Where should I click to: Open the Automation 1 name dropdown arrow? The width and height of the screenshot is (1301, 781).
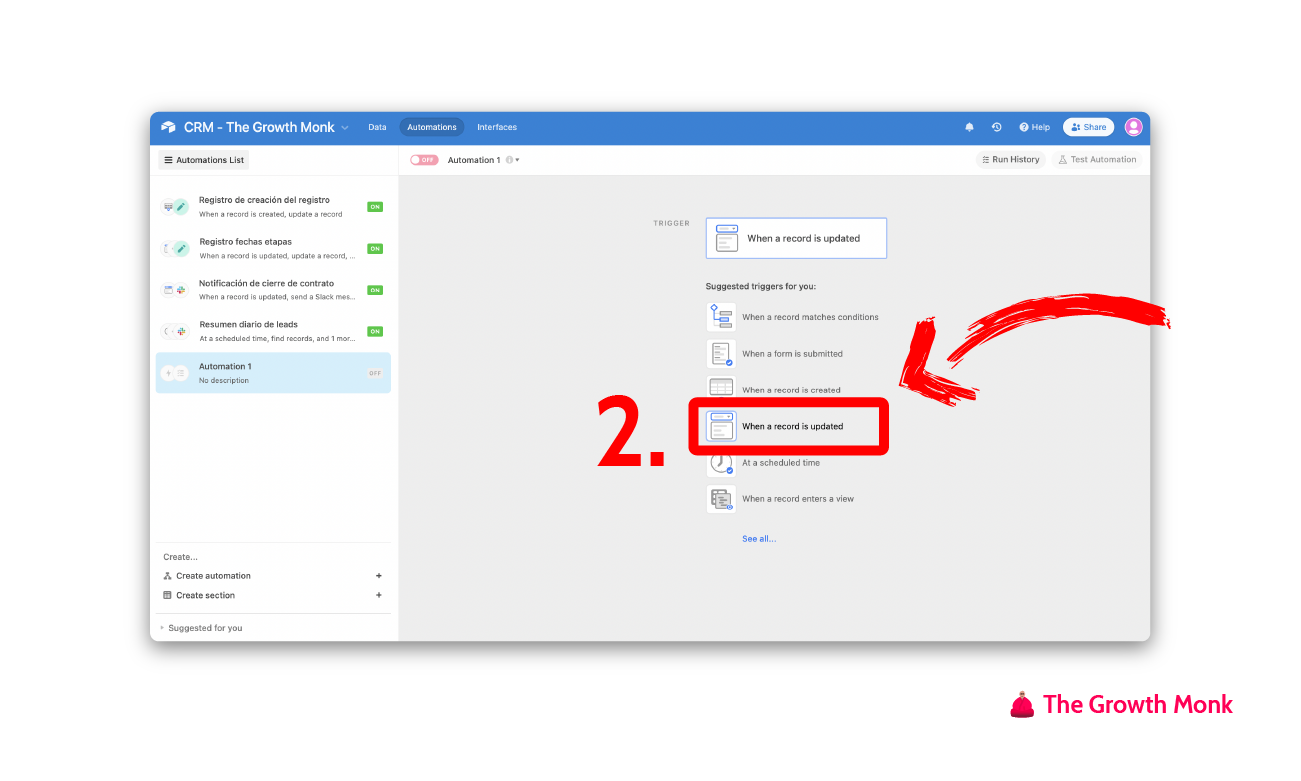click(517, 160)
